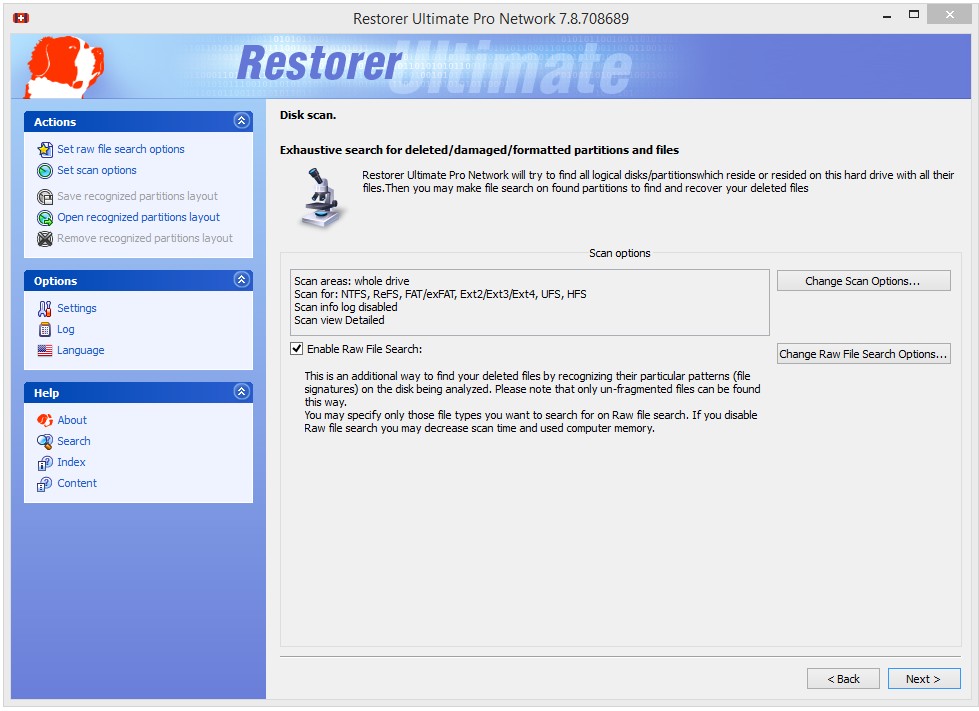Open the Settings link
979x711 pixels.
[x=77, y=308]
